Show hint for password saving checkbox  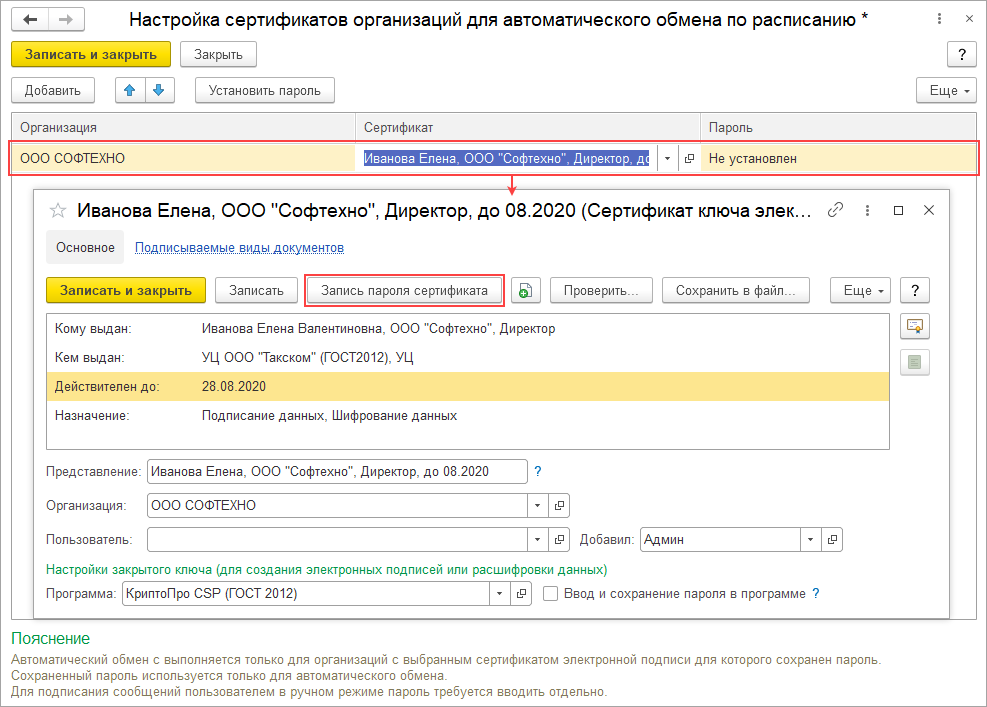(816, 593)
